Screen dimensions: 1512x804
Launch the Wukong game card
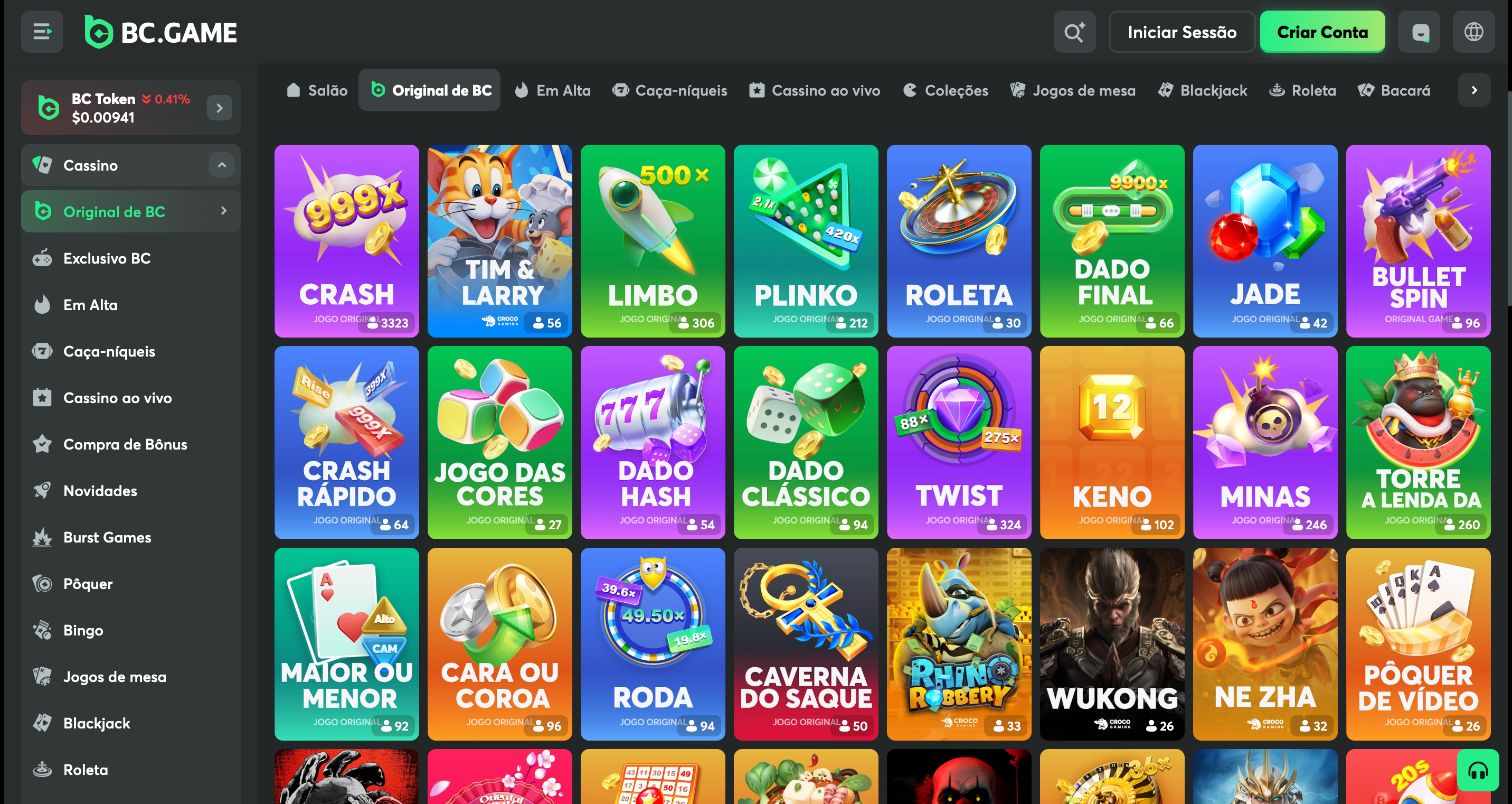[x=1112, y=644]
